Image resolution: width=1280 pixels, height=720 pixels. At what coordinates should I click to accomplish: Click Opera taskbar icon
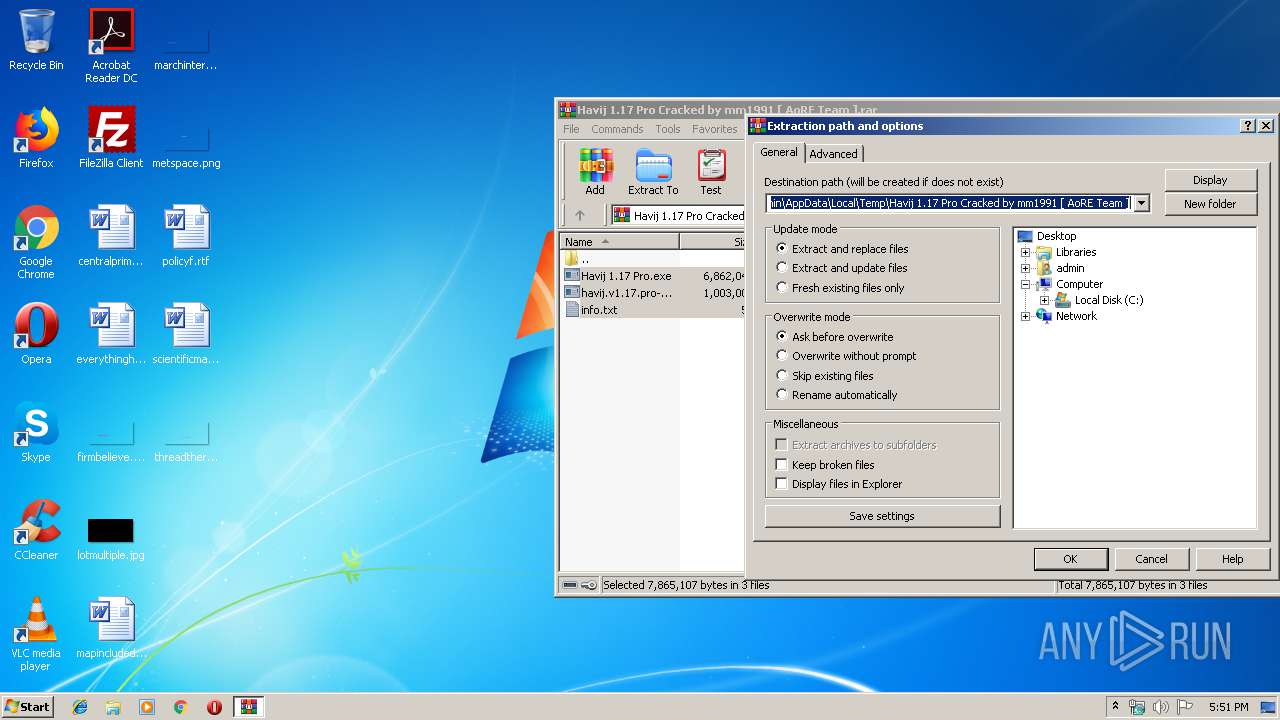coord(214,707)
